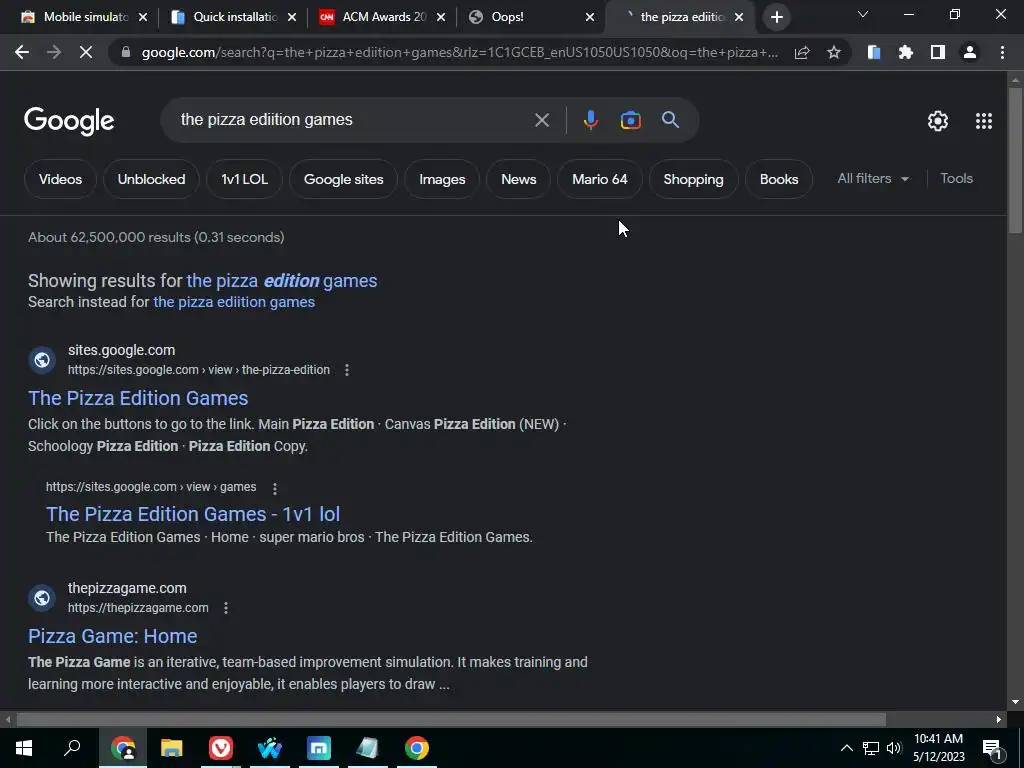The width and height of the screenshot is (1024, 768).
Task: Close the ACM Awards tab
Action: tap(441, 18)
